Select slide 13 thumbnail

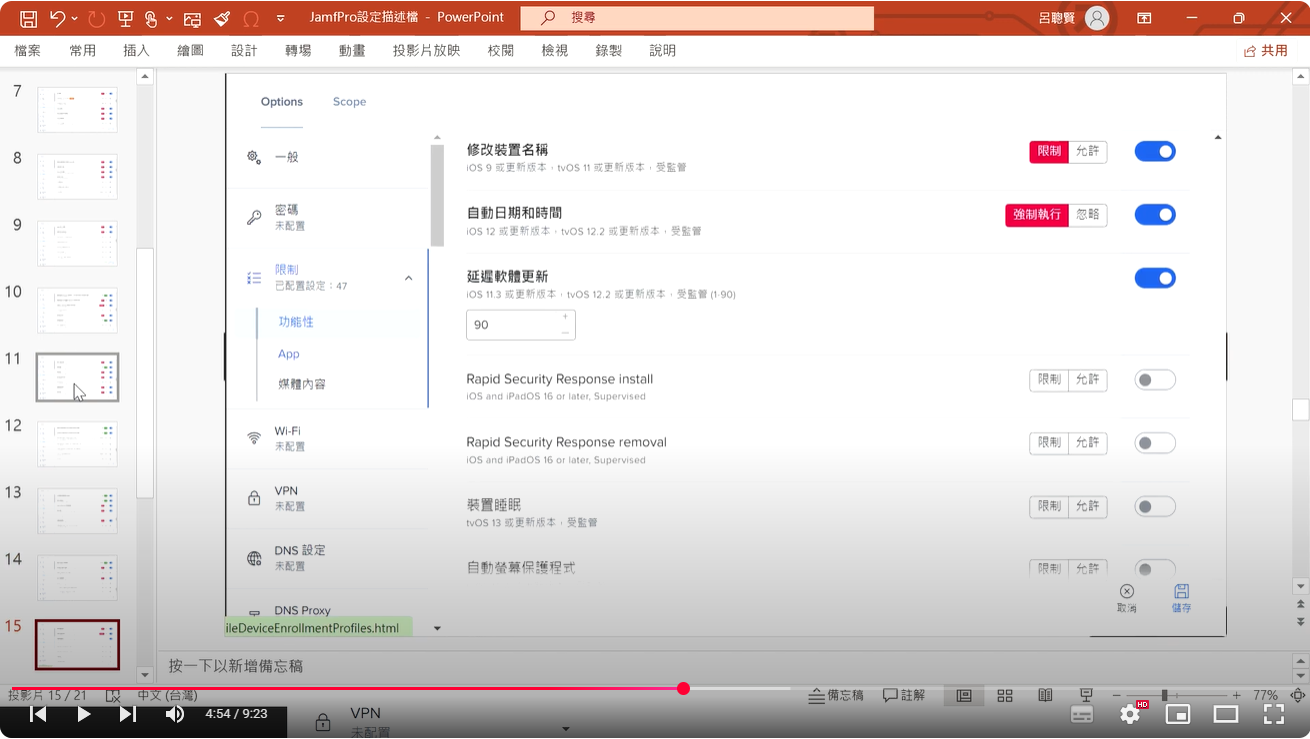[77, 511]
